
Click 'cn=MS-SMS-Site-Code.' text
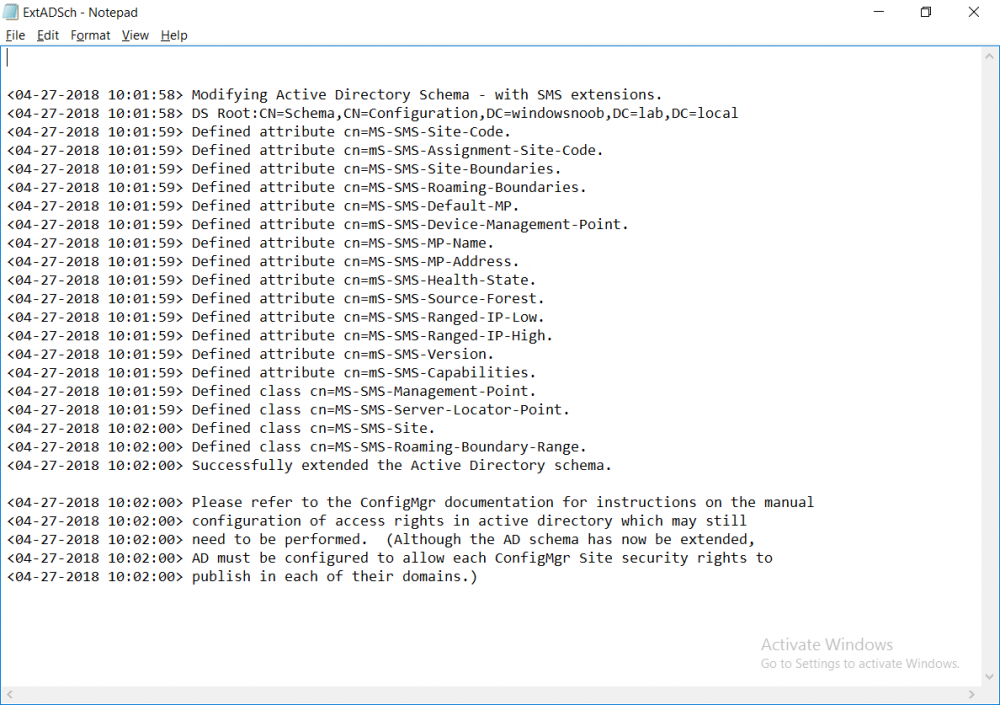[x=427, y=132]
